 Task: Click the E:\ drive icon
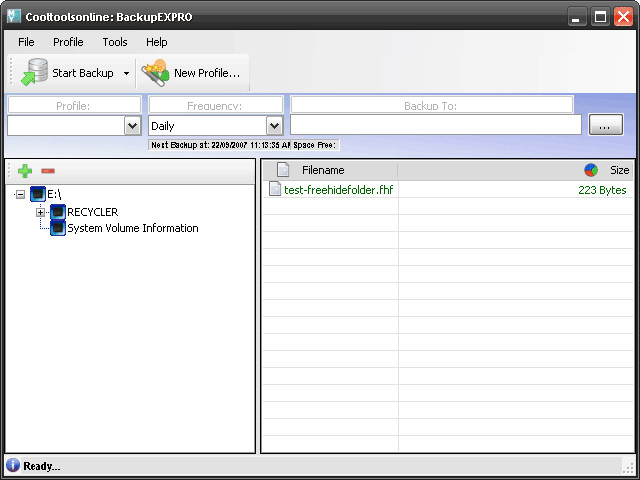tap(38, 194)
